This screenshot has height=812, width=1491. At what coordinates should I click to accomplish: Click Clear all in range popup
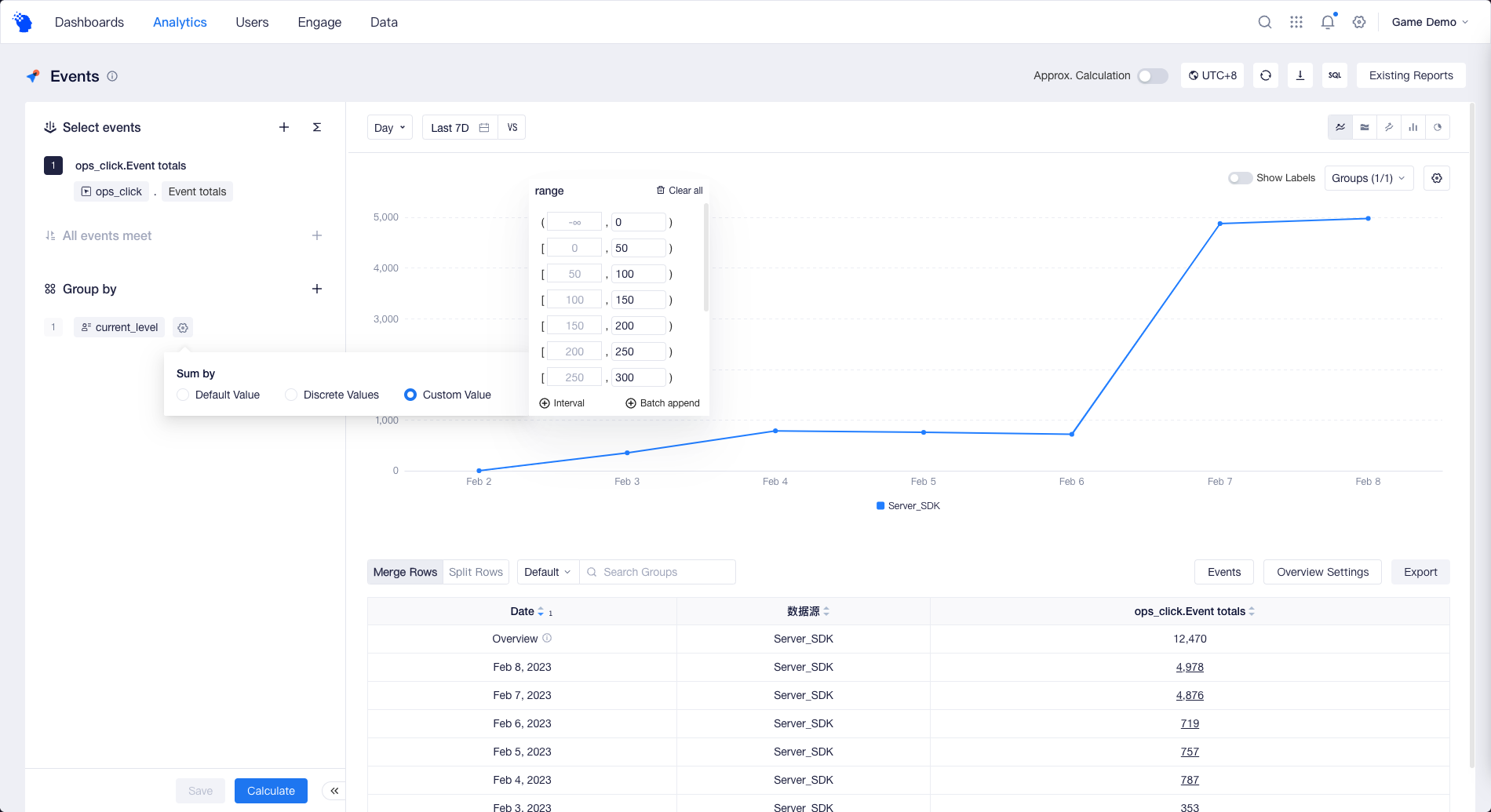tap(680, 191)
